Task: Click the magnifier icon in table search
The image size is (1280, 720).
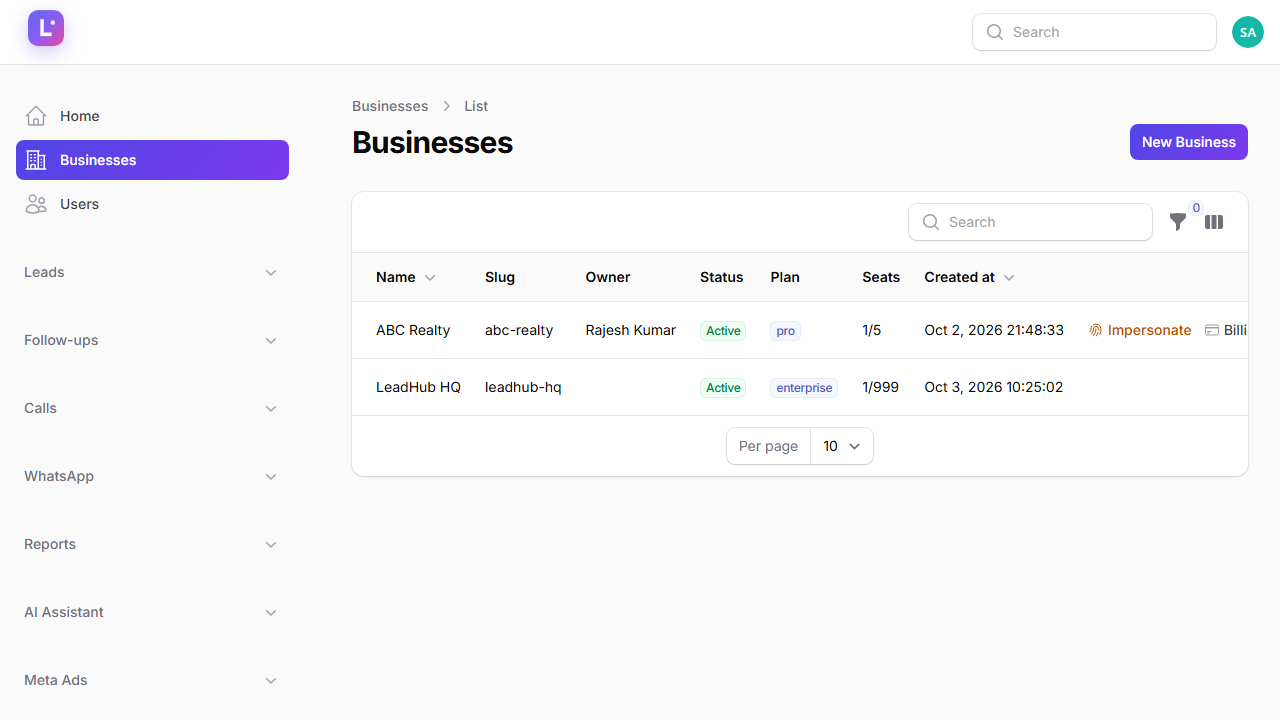Action: coord(931,222)
